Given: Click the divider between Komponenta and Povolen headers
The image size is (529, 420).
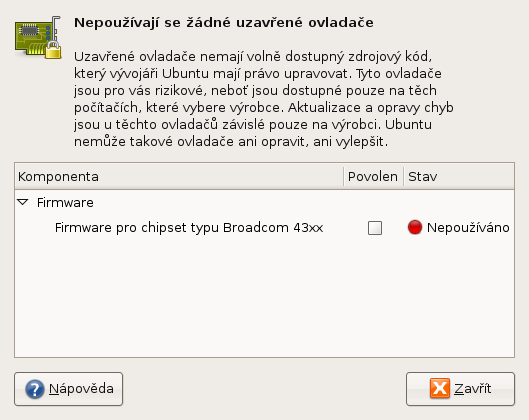Looking at the screenshot, I should tap(343, 176).
